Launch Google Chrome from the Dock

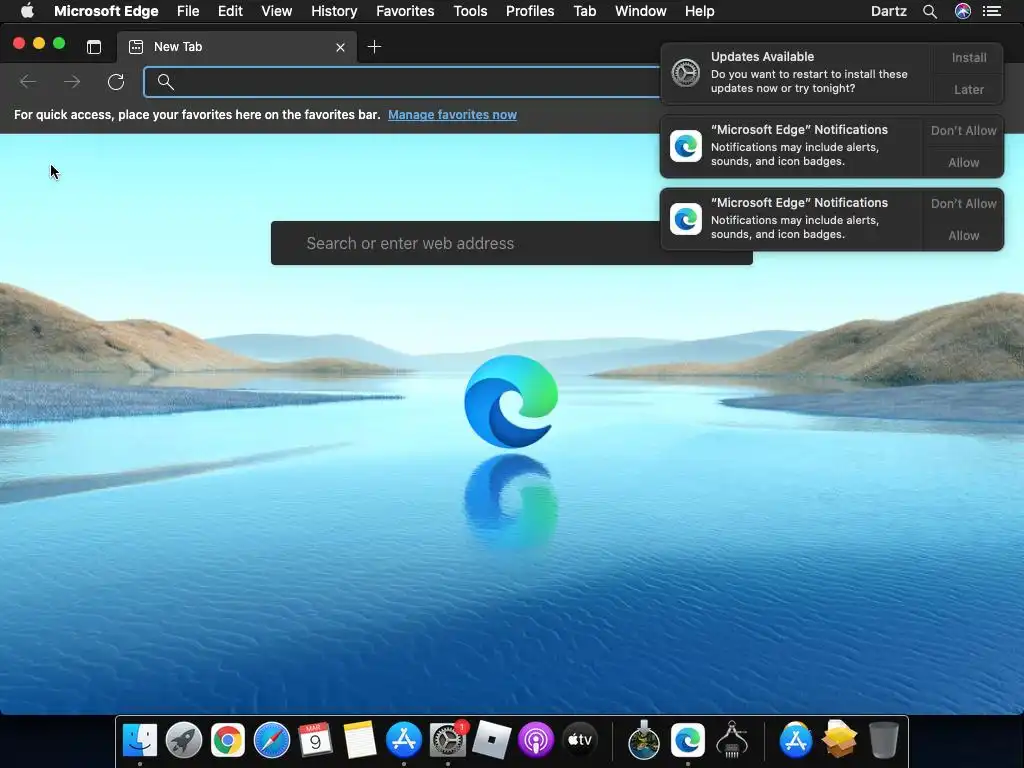(227, 740)
